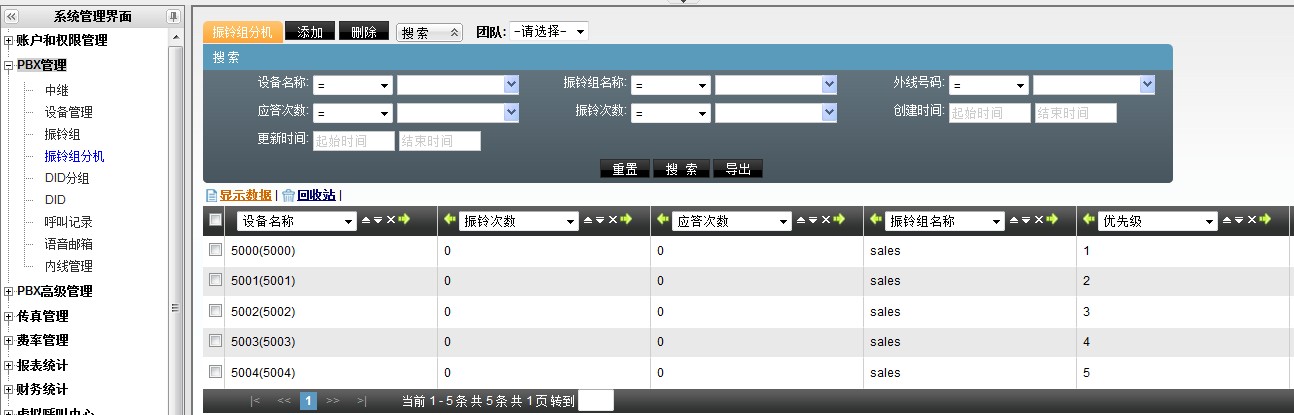This screenshot has width=1294, height=415.
Task: Open 设备管理 in the sidebar menu
Action: (x=68, y=112)
